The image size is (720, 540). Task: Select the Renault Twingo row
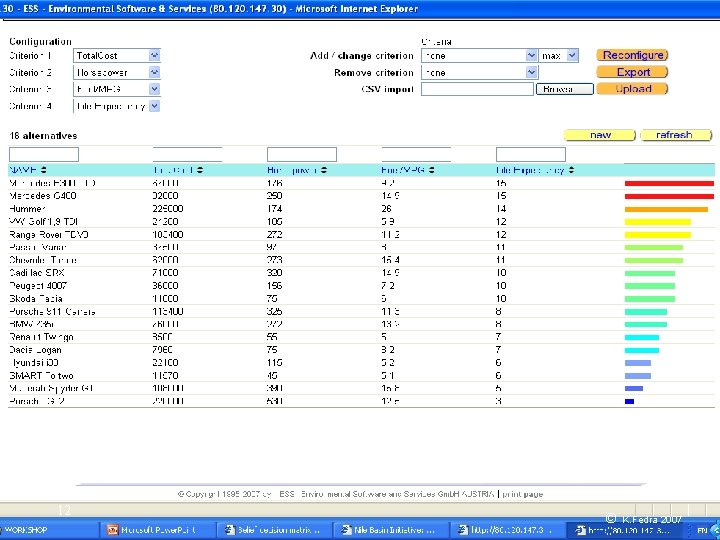click(x=361, y=337)
